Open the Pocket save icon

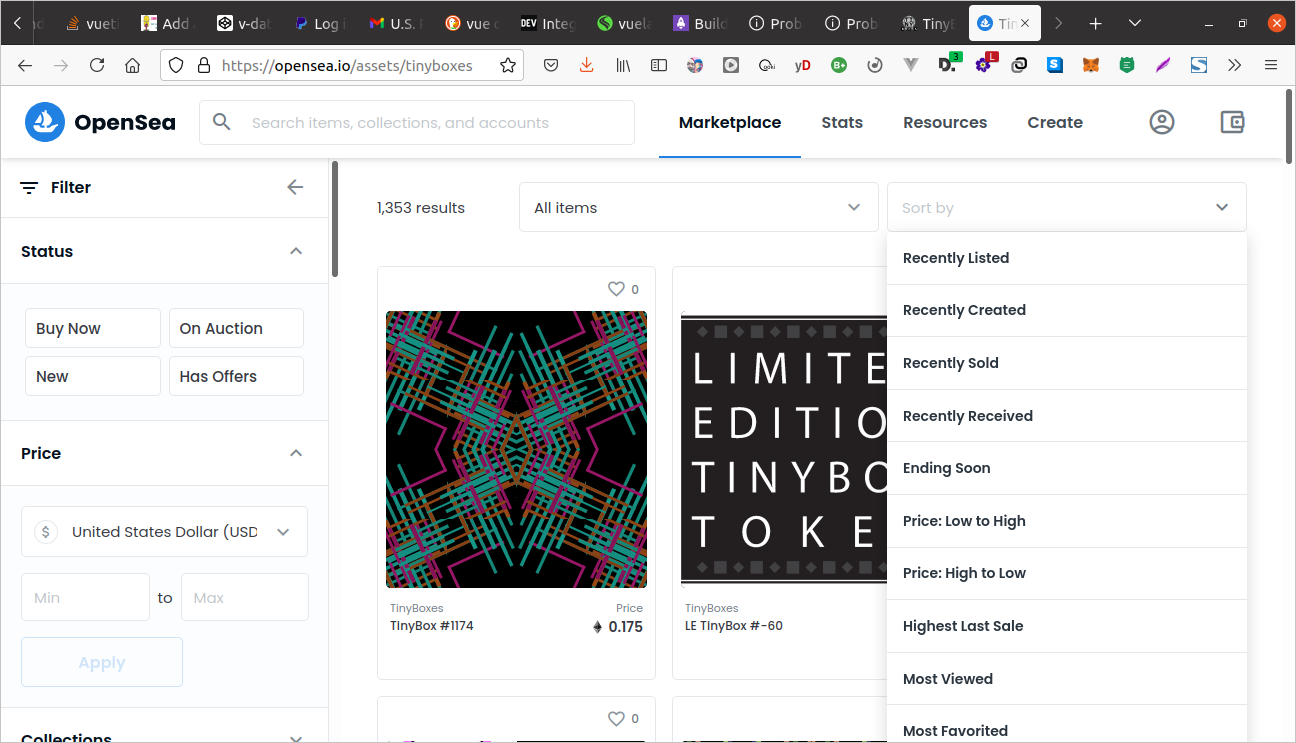click(x=551, y=65)
